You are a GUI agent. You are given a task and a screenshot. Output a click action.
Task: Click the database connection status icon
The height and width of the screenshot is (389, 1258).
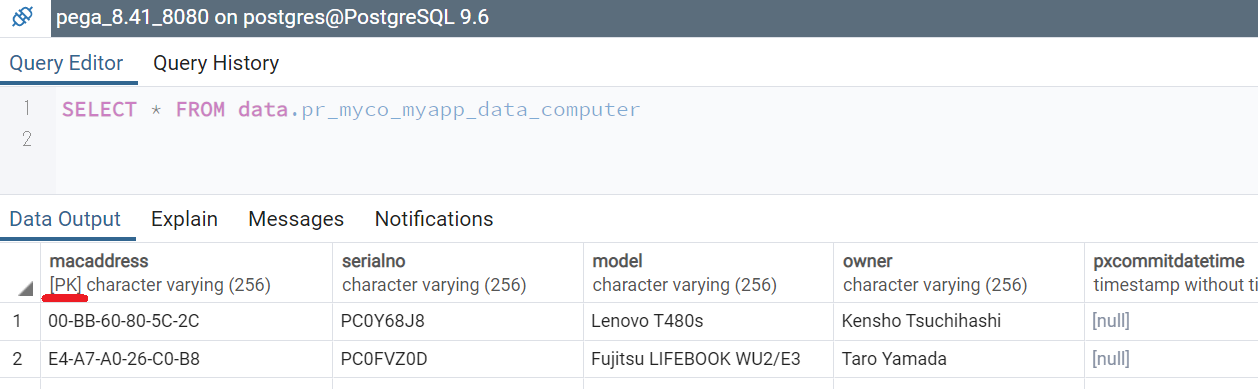22,18
